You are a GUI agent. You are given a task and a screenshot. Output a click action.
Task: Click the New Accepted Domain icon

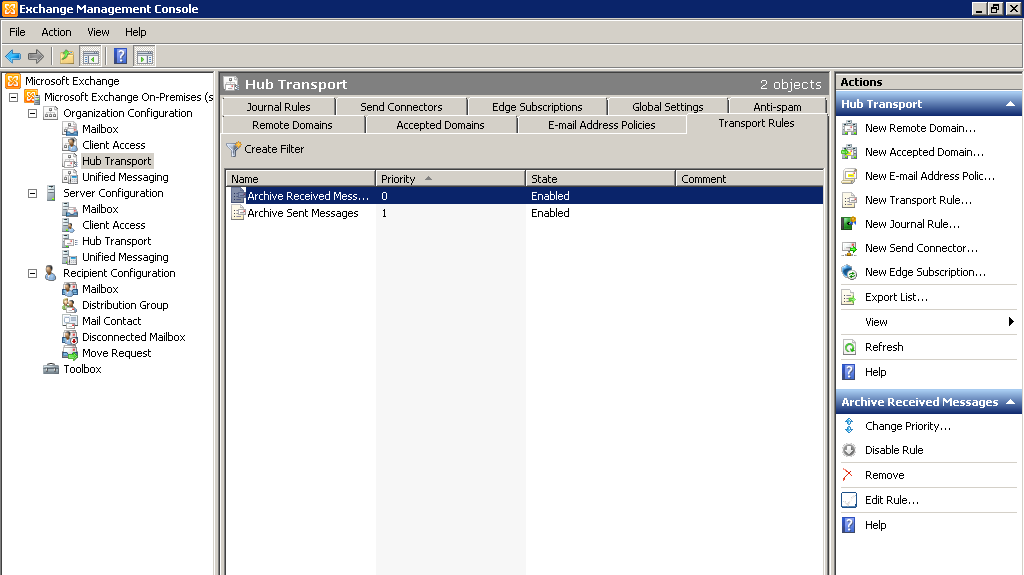(849, 152)
